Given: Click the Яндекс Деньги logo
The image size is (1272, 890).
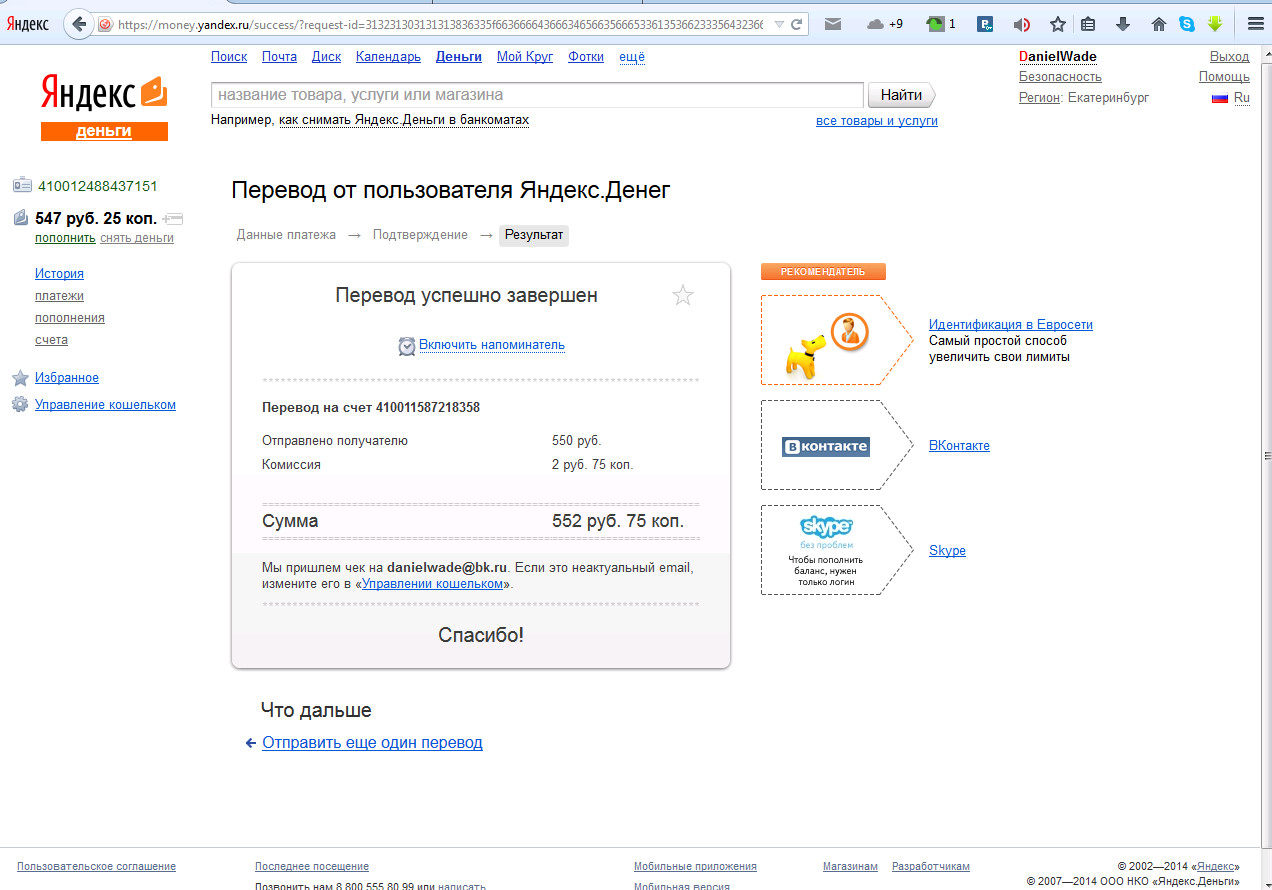Looking at the screenshot, I should pos(104,107).
